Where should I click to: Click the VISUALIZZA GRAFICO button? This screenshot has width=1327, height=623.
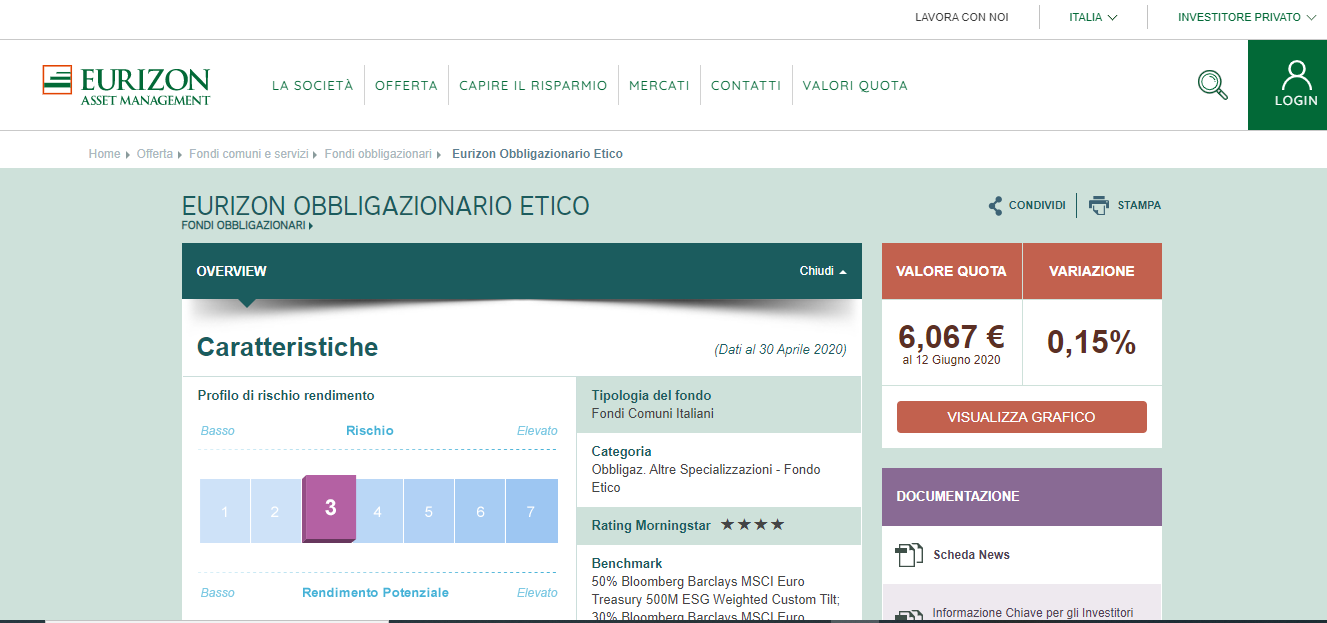(x=1022, y=417)
